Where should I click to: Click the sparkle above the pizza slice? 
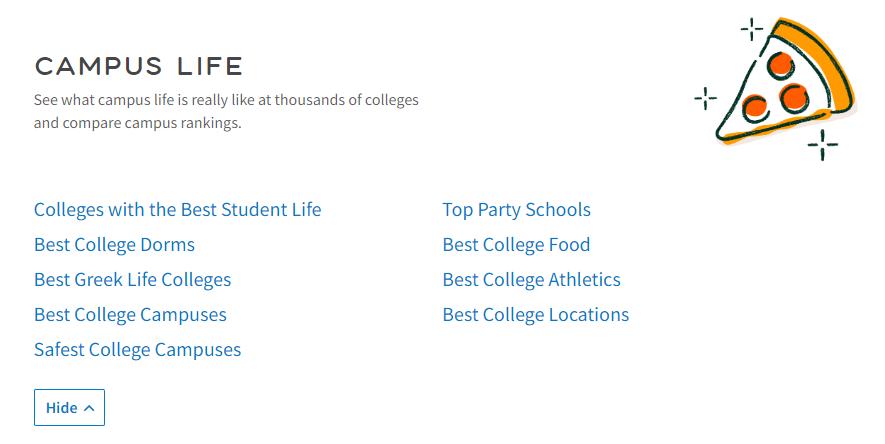(752, 29)
